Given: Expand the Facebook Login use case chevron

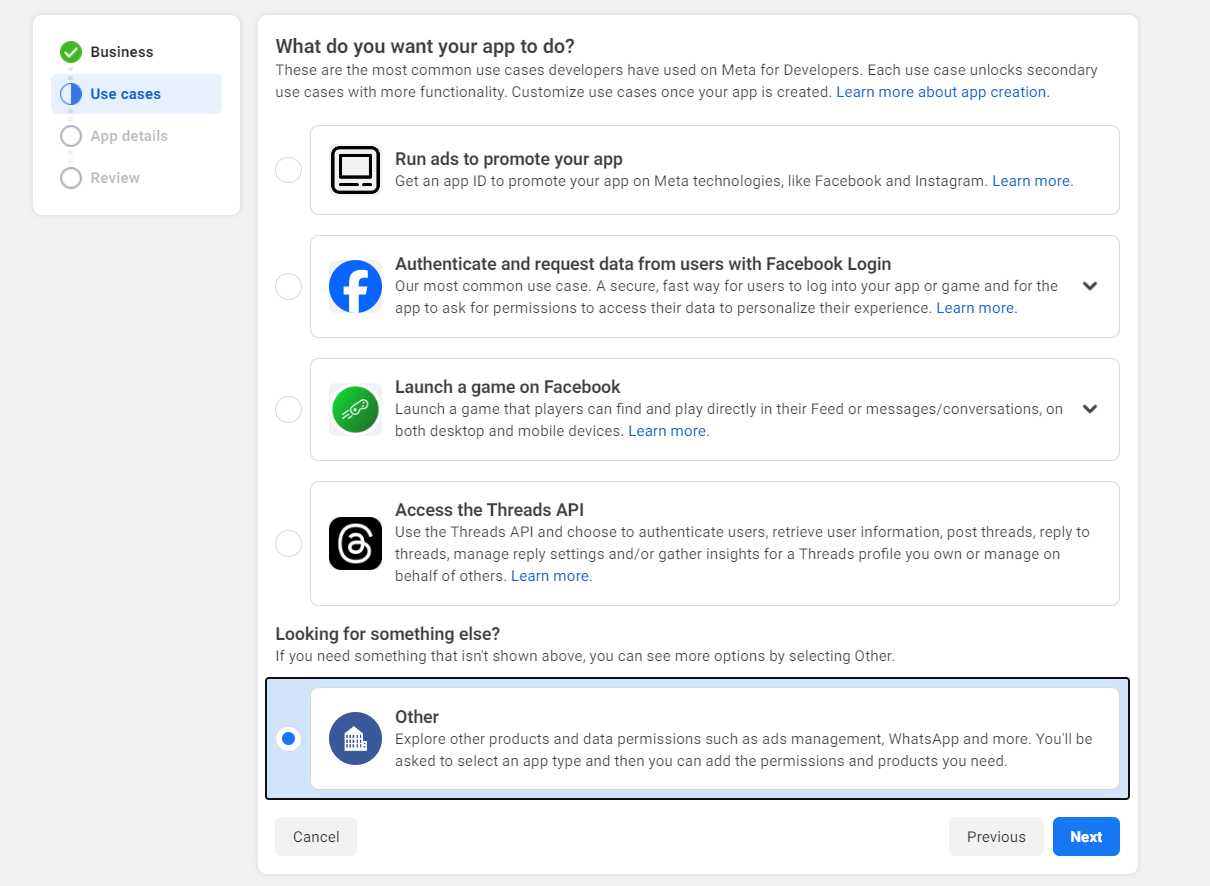Looking at the screenshot, I should tap(1090, 286).
